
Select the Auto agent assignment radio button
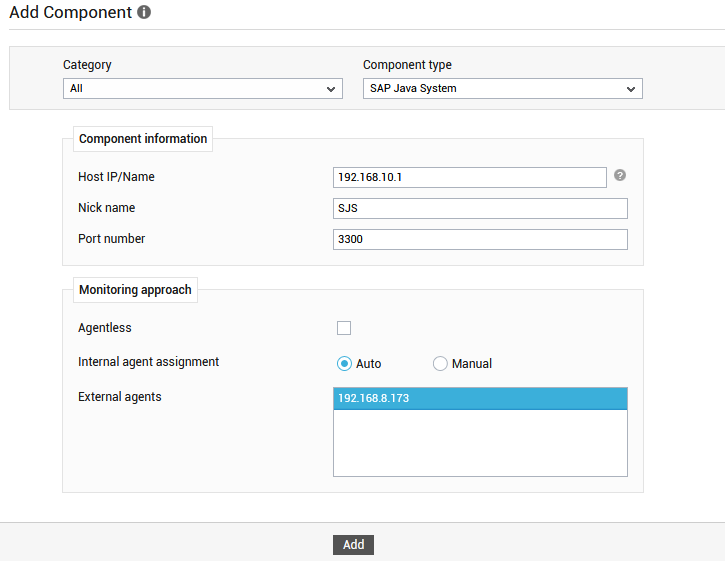point(344,364)
